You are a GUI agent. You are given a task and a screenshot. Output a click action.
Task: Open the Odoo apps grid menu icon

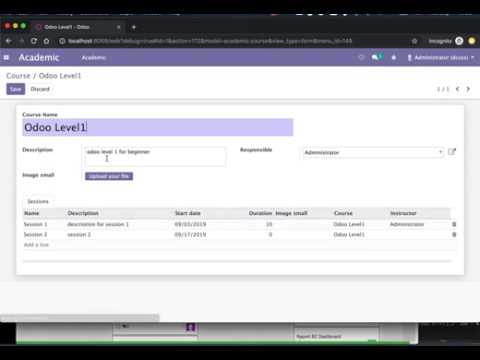[6, 58]
